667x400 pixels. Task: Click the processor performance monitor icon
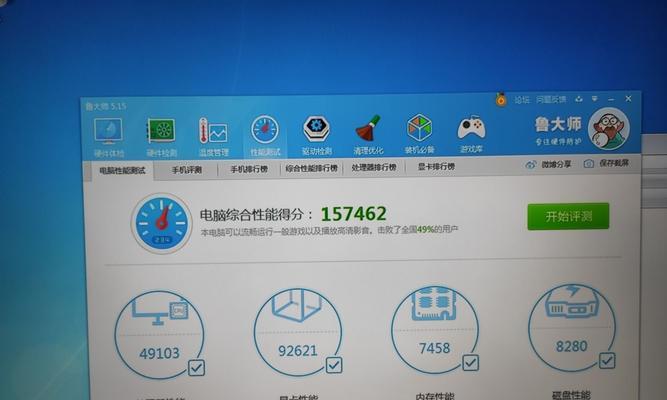160,311
